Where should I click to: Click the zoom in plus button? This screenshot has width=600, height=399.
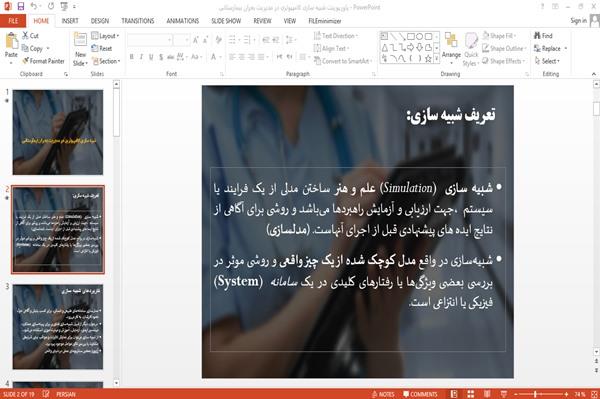coord(566,394)
